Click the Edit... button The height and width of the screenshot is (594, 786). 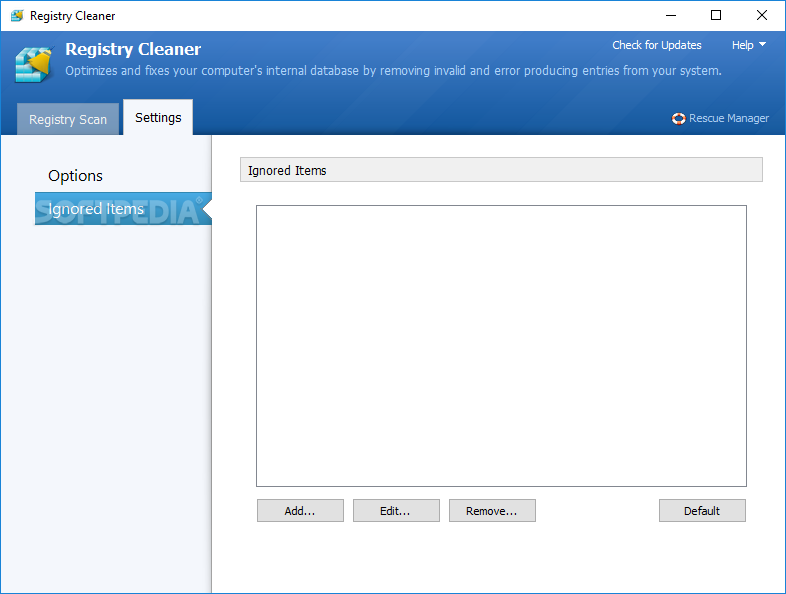[396, 511]
